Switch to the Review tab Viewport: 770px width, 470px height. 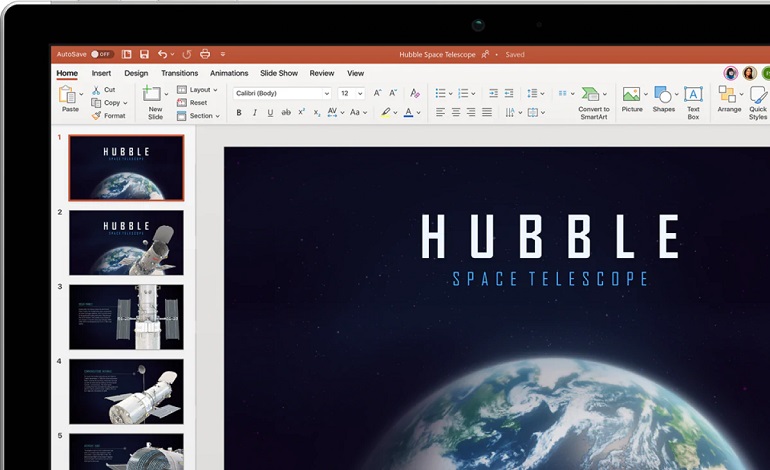(x=322, y=73)
